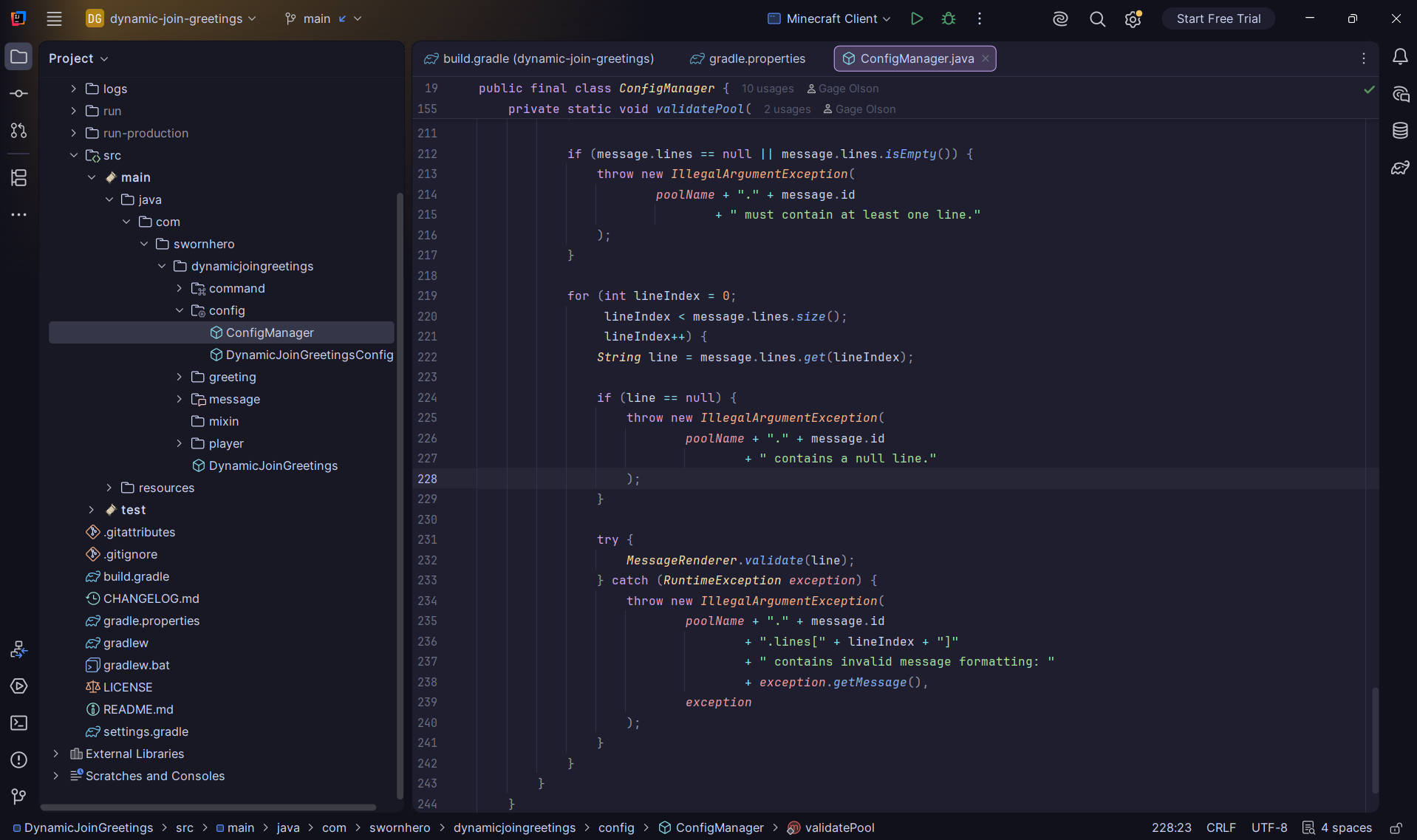
Task: Open the Services run tool window
Action: 18,686
